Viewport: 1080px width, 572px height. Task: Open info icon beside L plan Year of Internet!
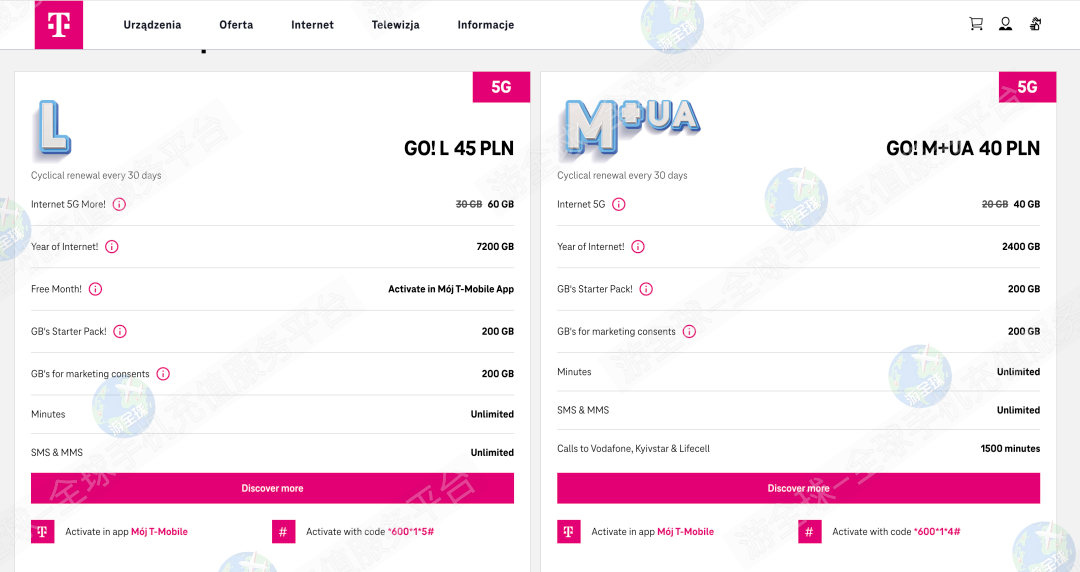[x=112, y=247]
